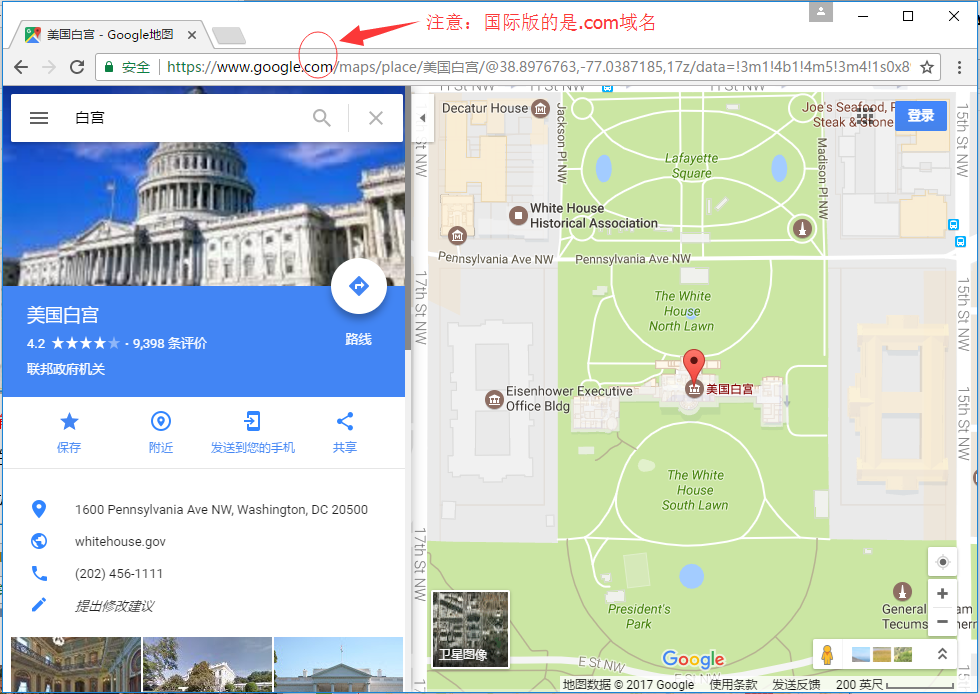Zoom out the map with minus button
The image size is (980, 694).
(x=942, y=621)
